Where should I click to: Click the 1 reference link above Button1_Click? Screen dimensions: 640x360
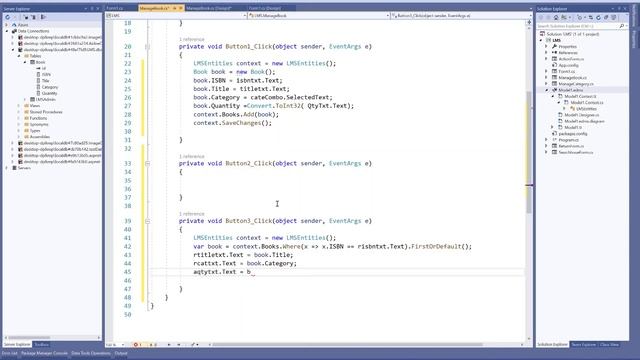(x=191, y=40)
